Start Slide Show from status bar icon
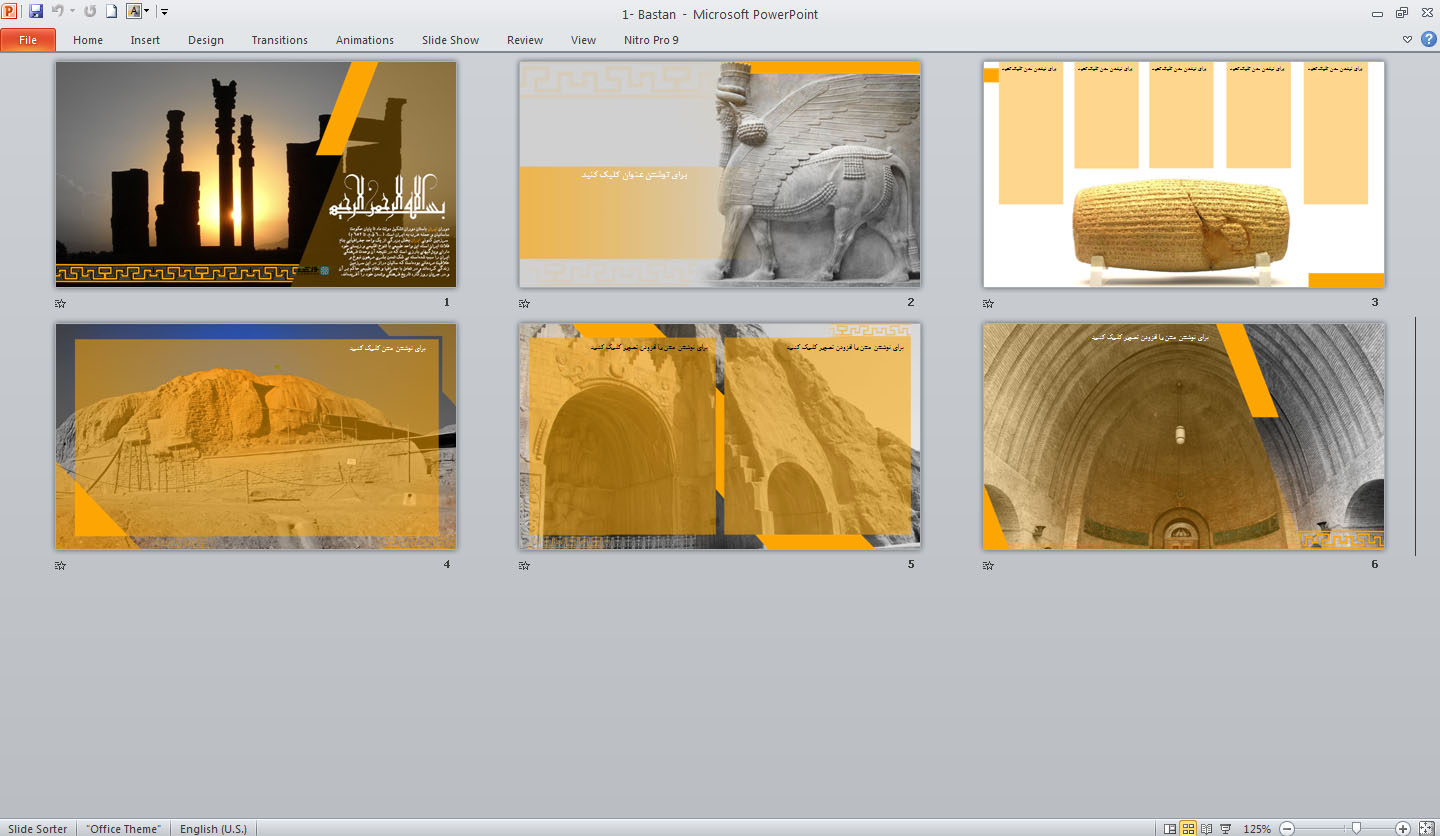 tap(1225, 829)
